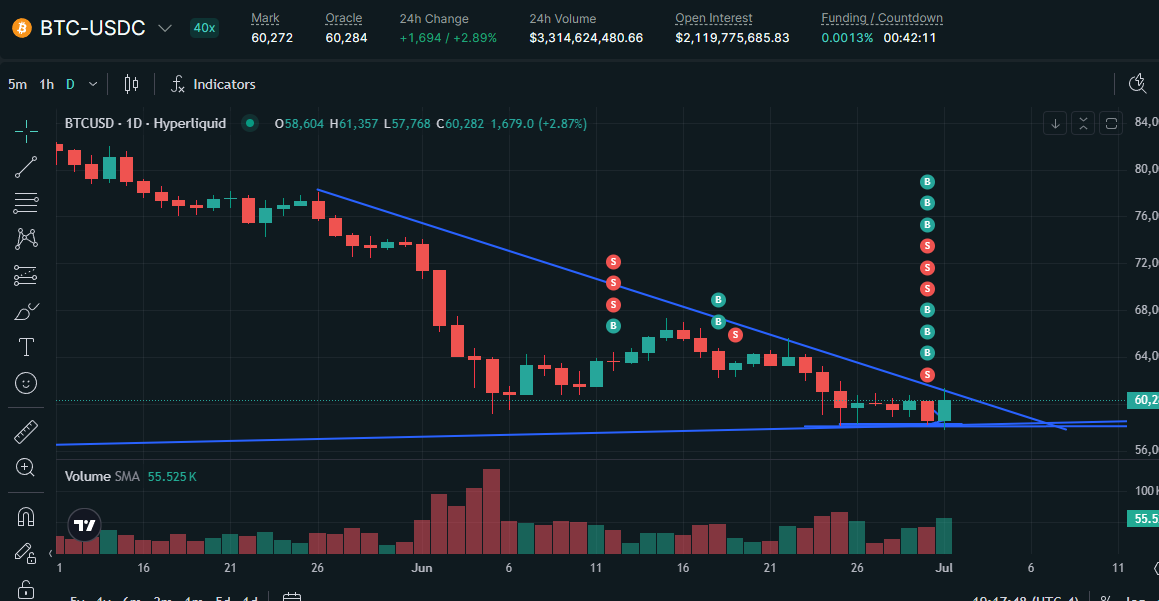The height and width of the screenshot is (601, 1159).
Task: Switch to 5m timeframe
Action: tap(17, 84)
